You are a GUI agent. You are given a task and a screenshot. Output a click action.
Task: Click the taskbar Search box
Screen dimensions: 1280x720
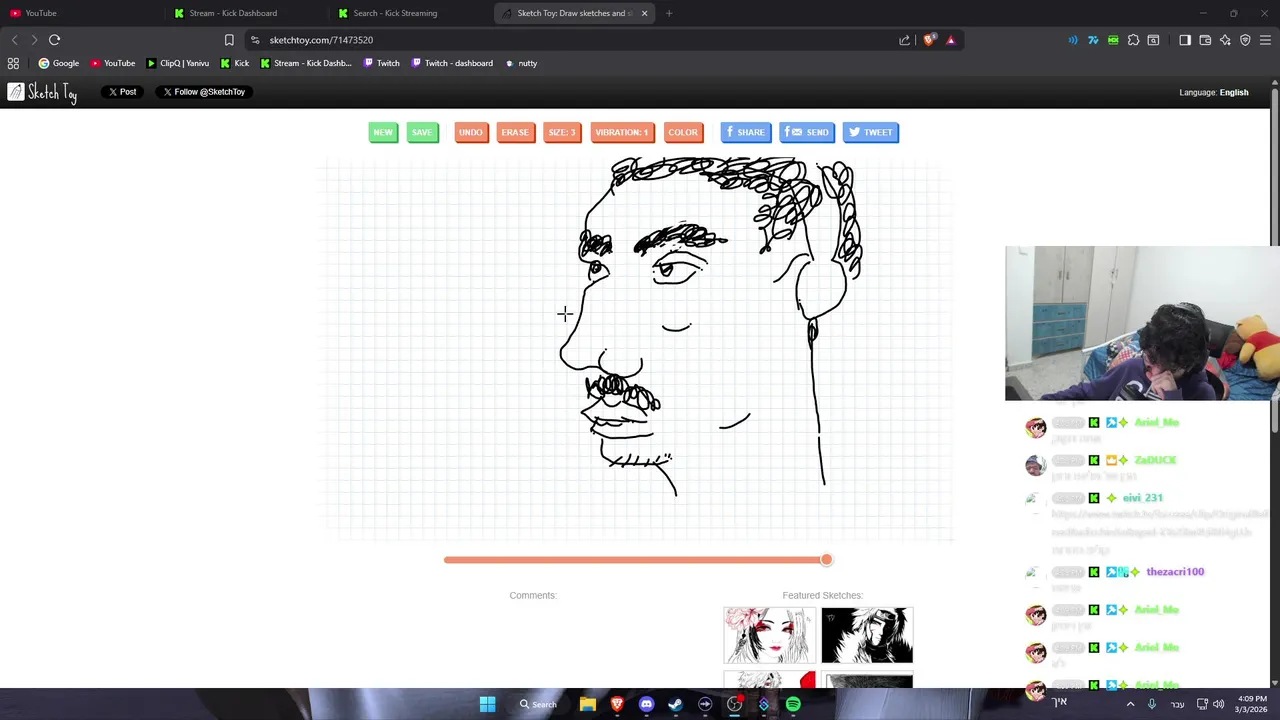point(538,704)
